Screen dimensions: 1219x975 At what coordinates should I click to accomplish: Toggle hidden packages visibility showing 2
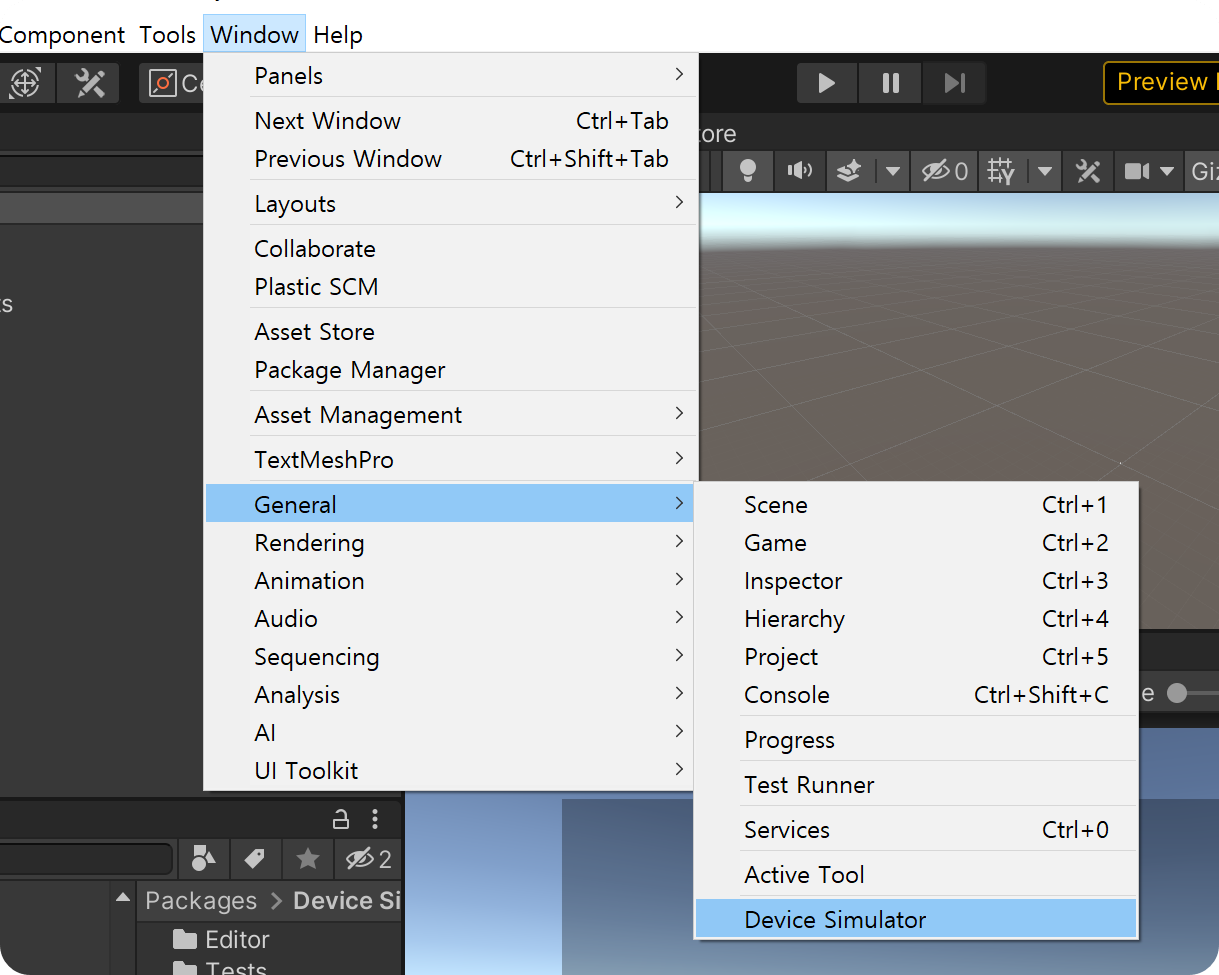click(368, 858)
